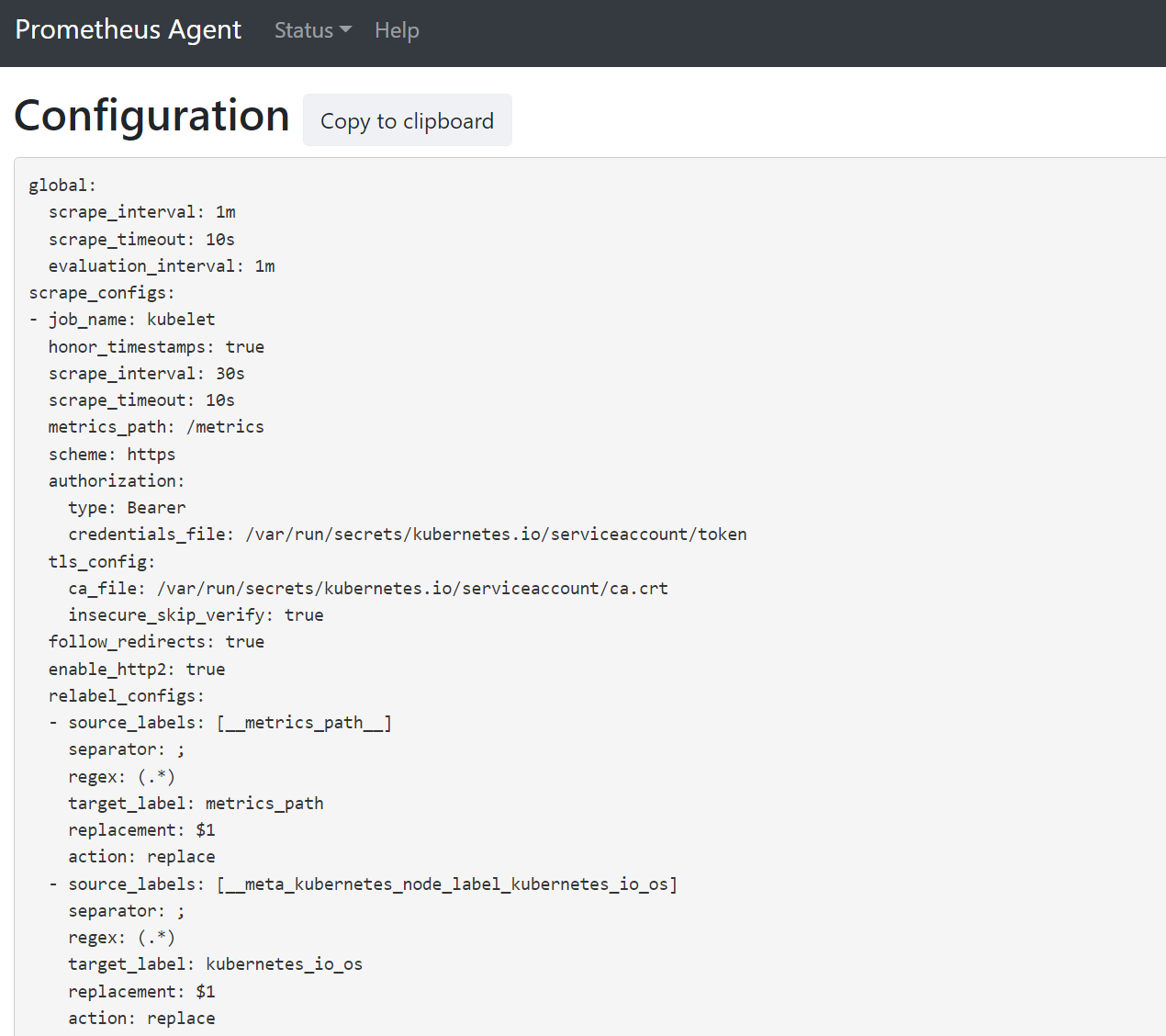Click the 'global:' line in config
The image size is (1166, 1036).
pos(62,186)
